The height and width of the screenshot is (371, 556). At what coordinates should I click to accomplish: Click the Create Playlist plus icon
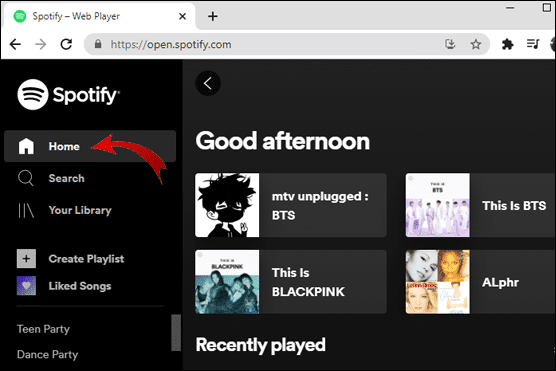pyautogui.click(x=26, y=259)
